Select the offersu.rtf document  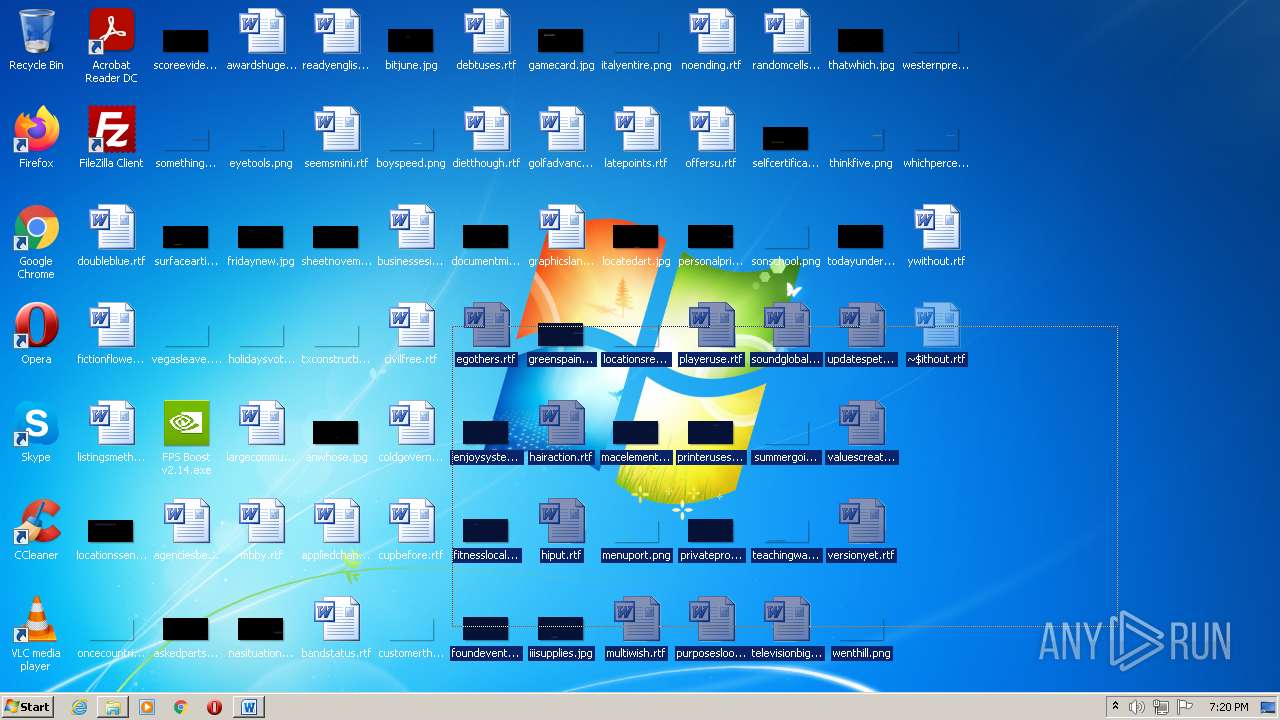click(x=711, y=138)
